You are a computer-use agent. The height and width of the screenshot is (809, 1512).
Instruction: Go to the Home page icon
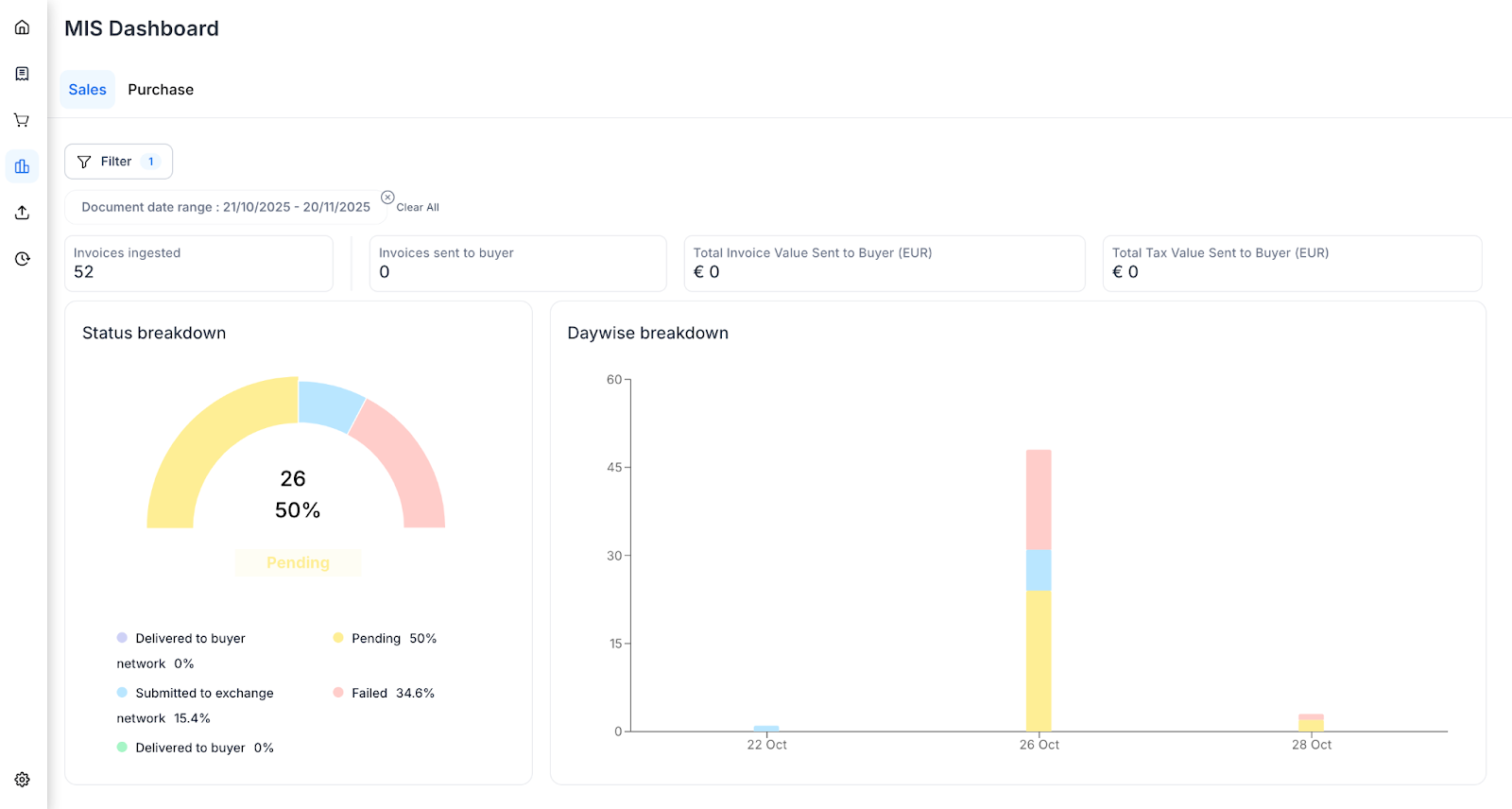[22, 27]
